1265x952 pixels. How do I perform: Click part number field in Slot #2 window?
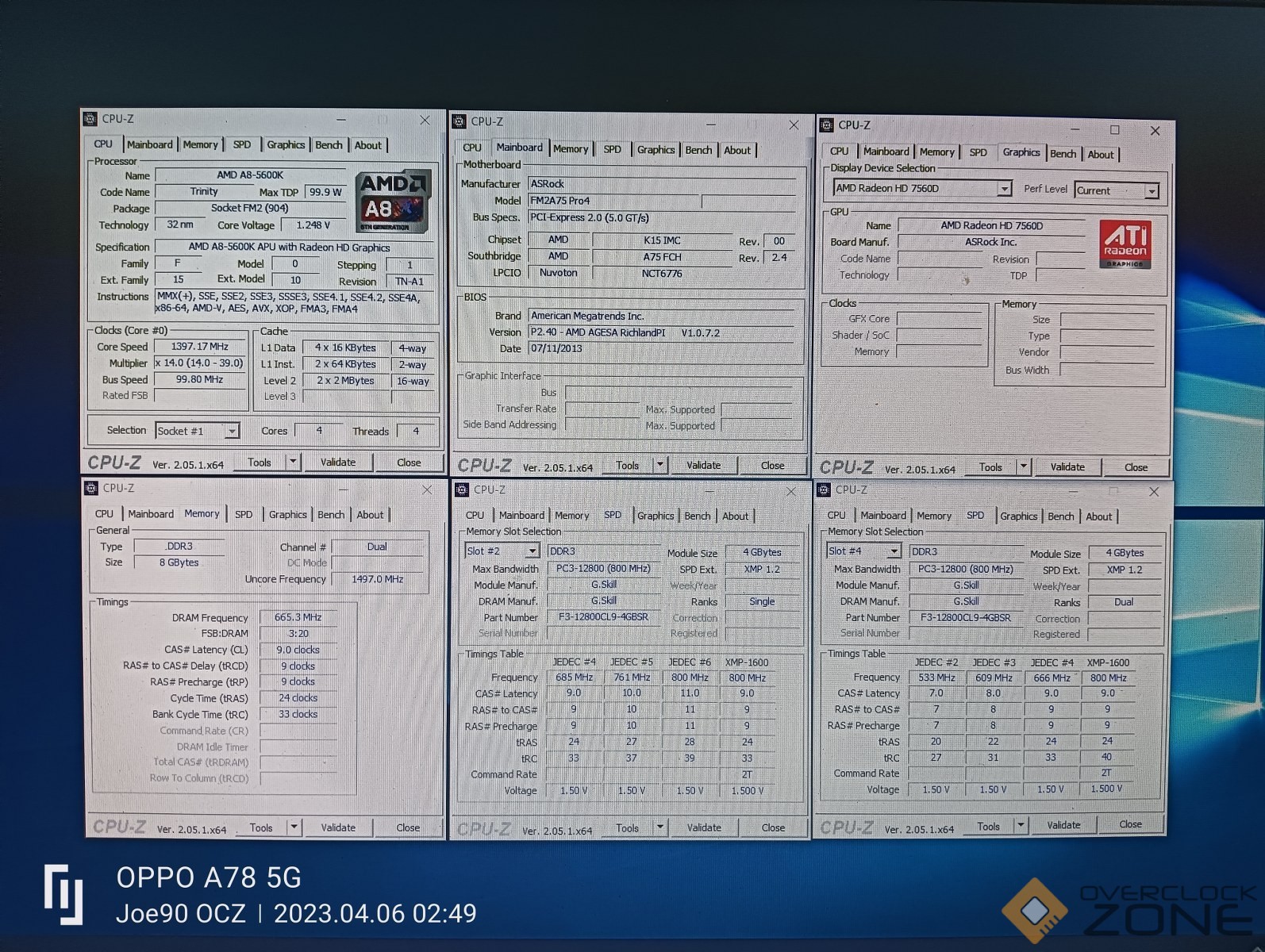click(603, 617)
